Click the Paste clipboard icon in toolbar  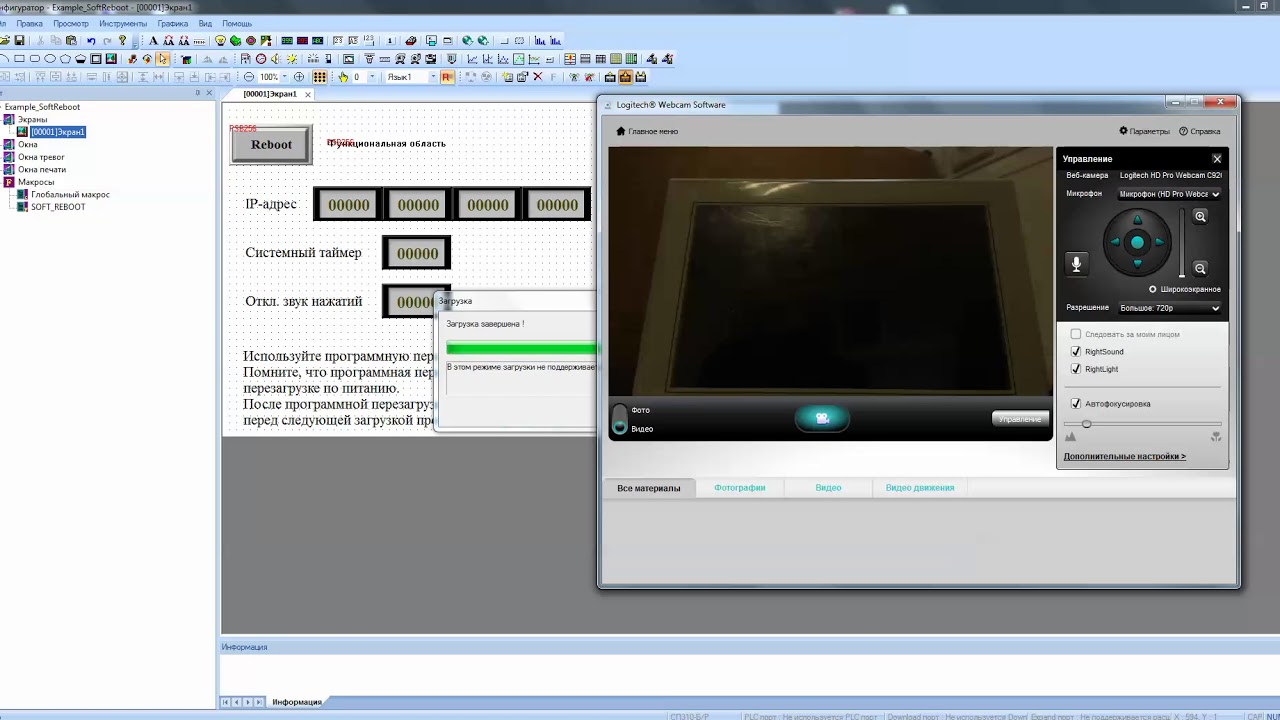coord(71,41)
